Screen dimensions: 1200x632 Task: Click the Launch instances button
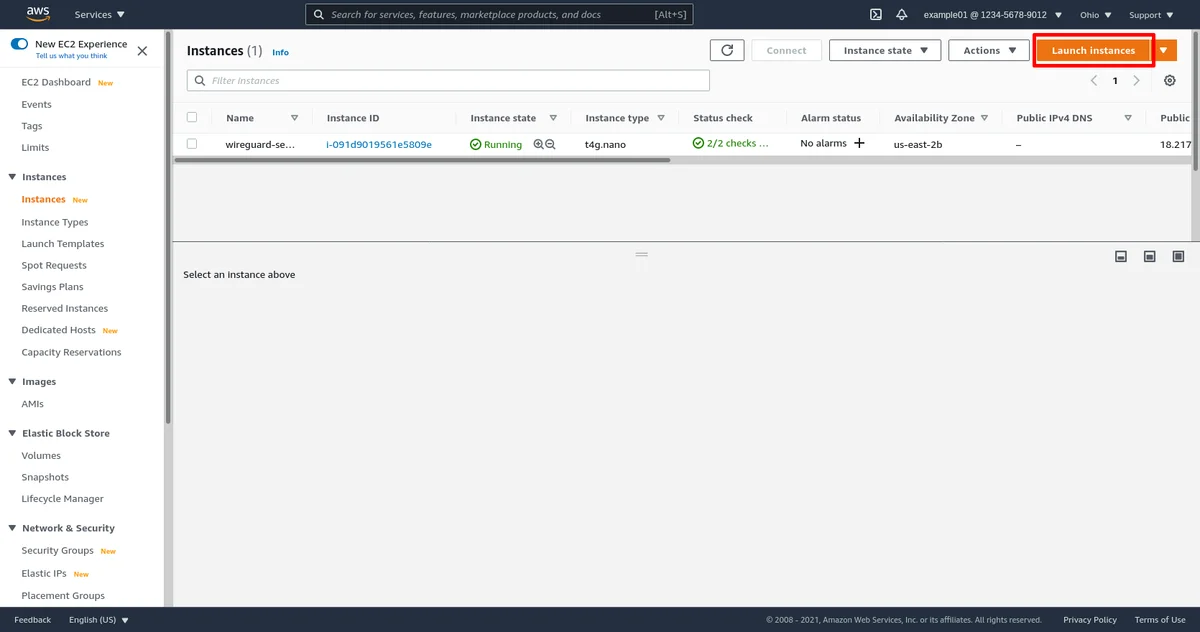coord(1093,50)
